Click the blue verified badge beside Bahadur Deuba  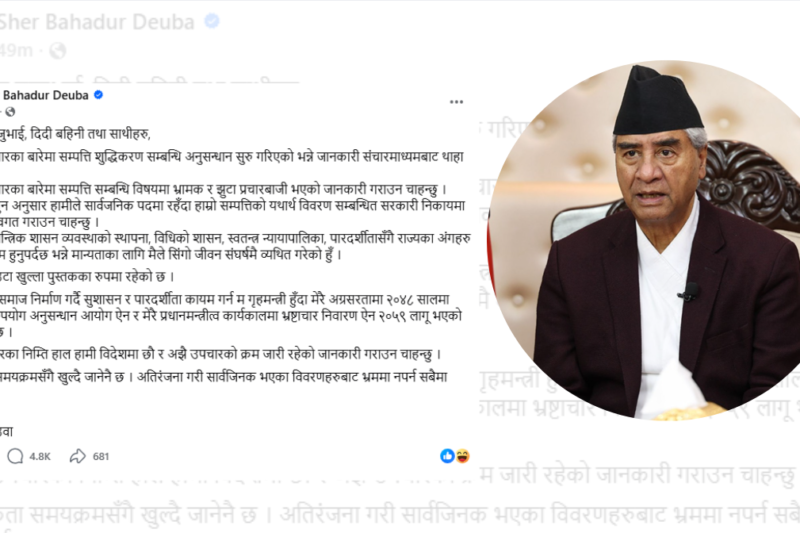tap(98, 95)
